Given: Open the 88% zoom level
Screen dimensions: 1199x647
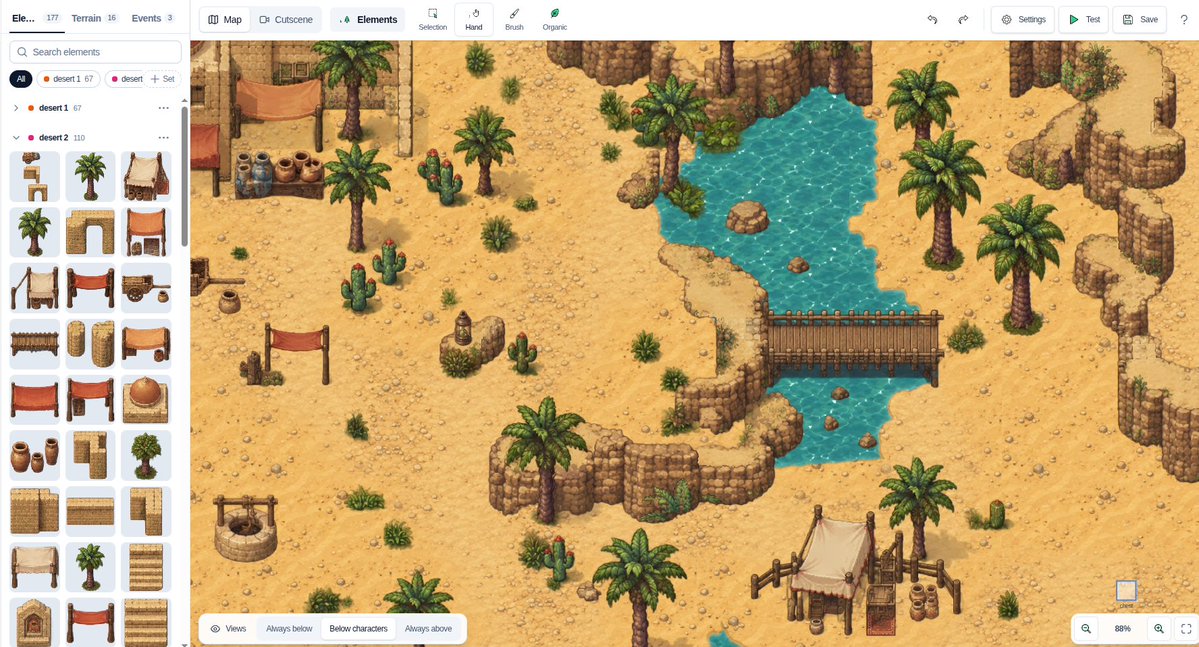Looking at the screenshot, I should [x=1123, y=629].
